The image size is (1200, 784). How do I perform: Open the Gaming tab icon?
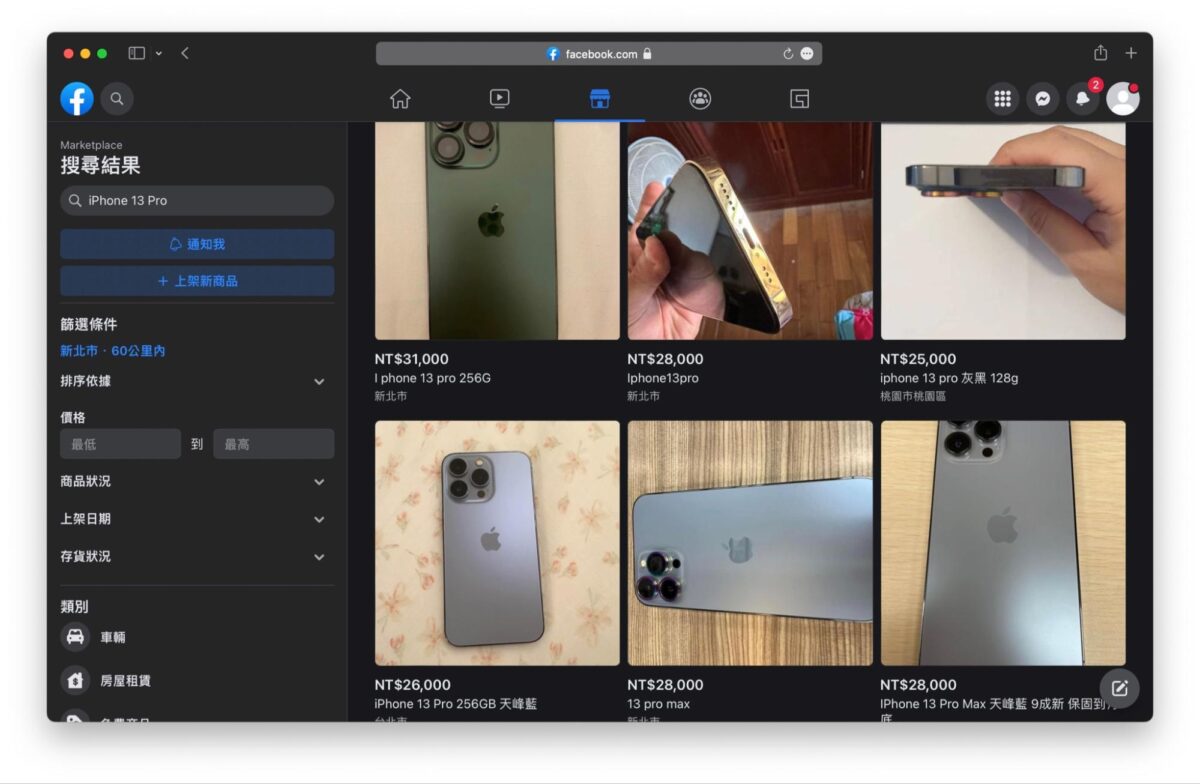coord(799,98)
